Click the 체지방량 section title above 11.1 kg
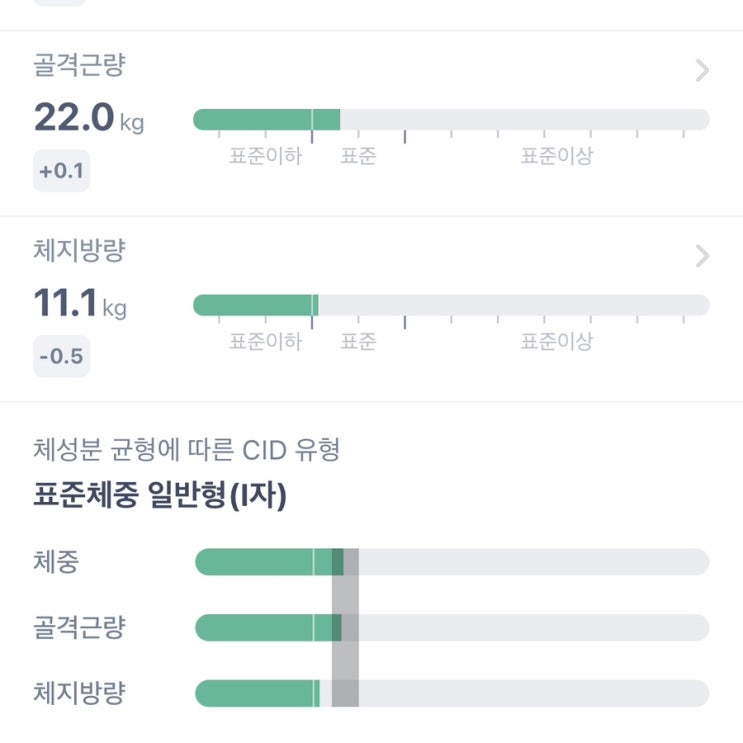This screenshot has width=743, height=743. tap(79, 250)
